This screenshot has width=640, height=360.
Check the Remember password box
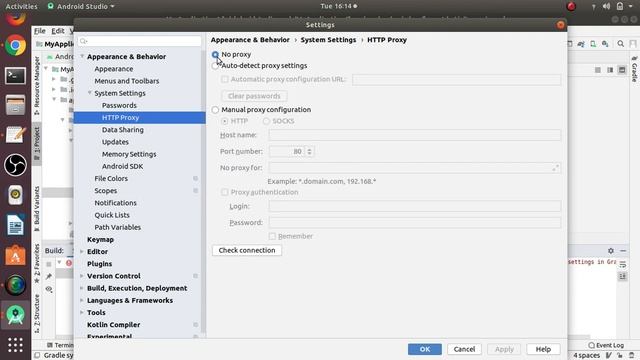272,236
